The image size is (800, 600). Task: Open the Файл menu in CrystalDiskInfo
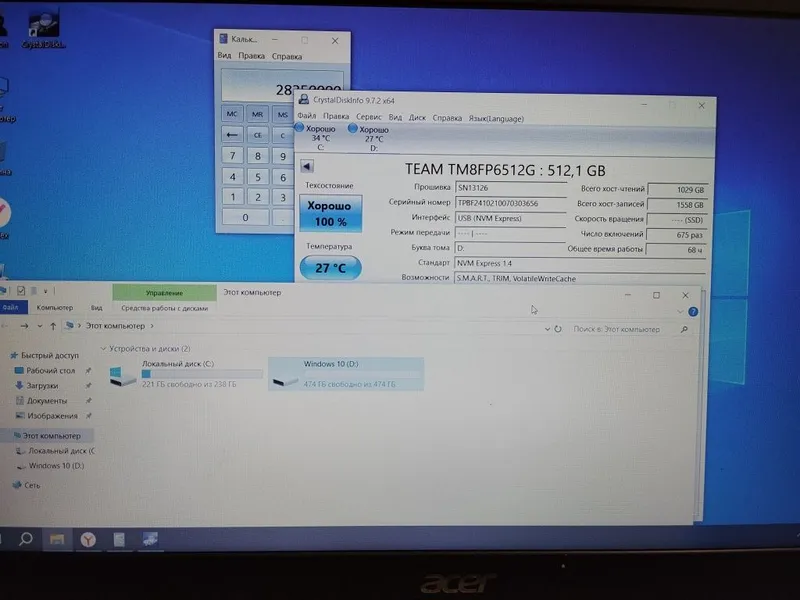tap(307, 116)
